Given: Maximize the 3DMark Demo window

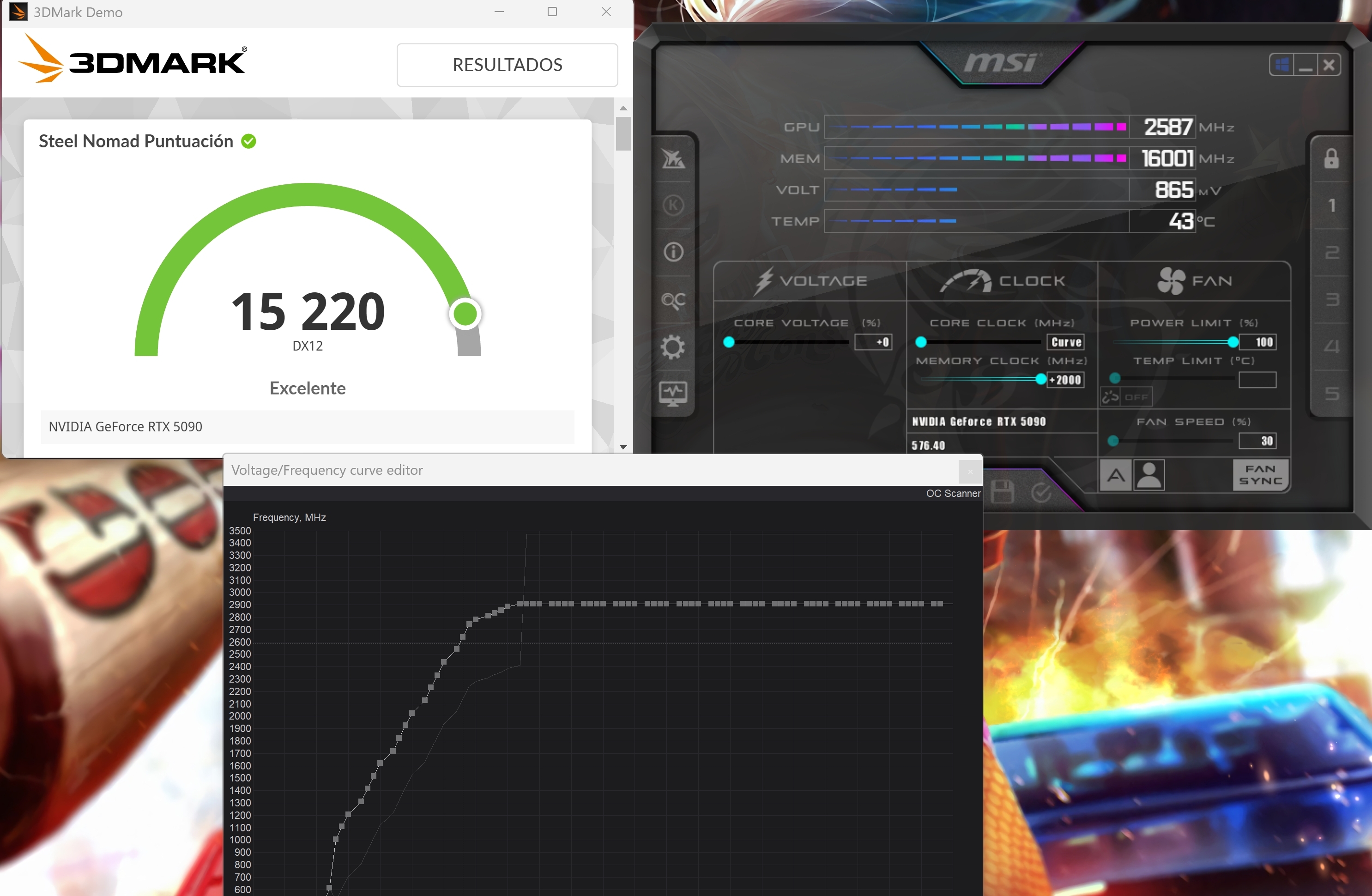Looking at the screenshot, I should tap(552, 12).
